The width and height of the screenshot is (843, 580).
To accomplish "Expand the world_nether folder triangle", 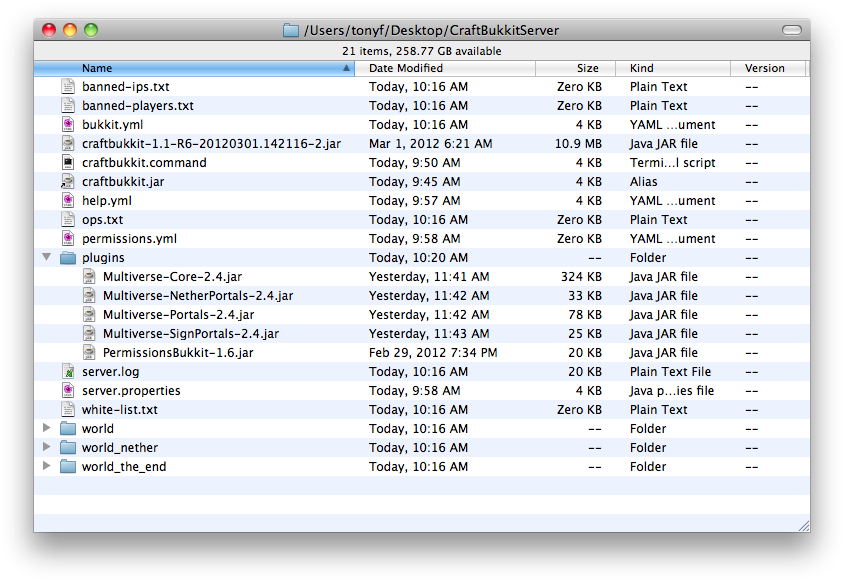I will click(47, 447).
